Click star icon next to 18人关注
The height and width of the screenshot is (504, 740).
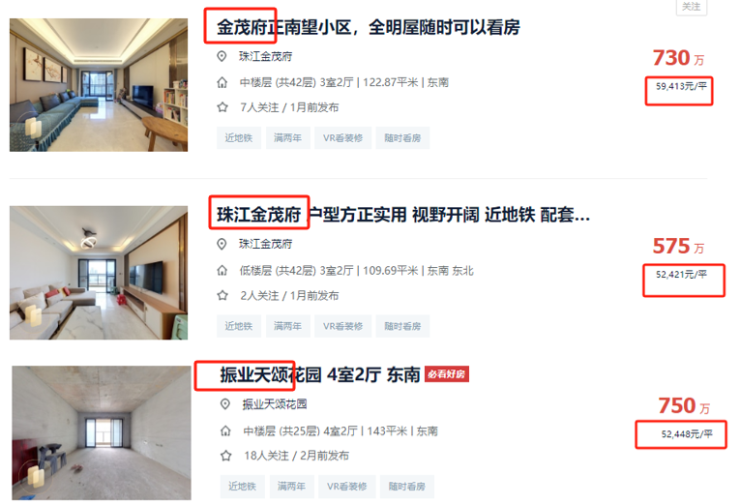coord(226,455)
